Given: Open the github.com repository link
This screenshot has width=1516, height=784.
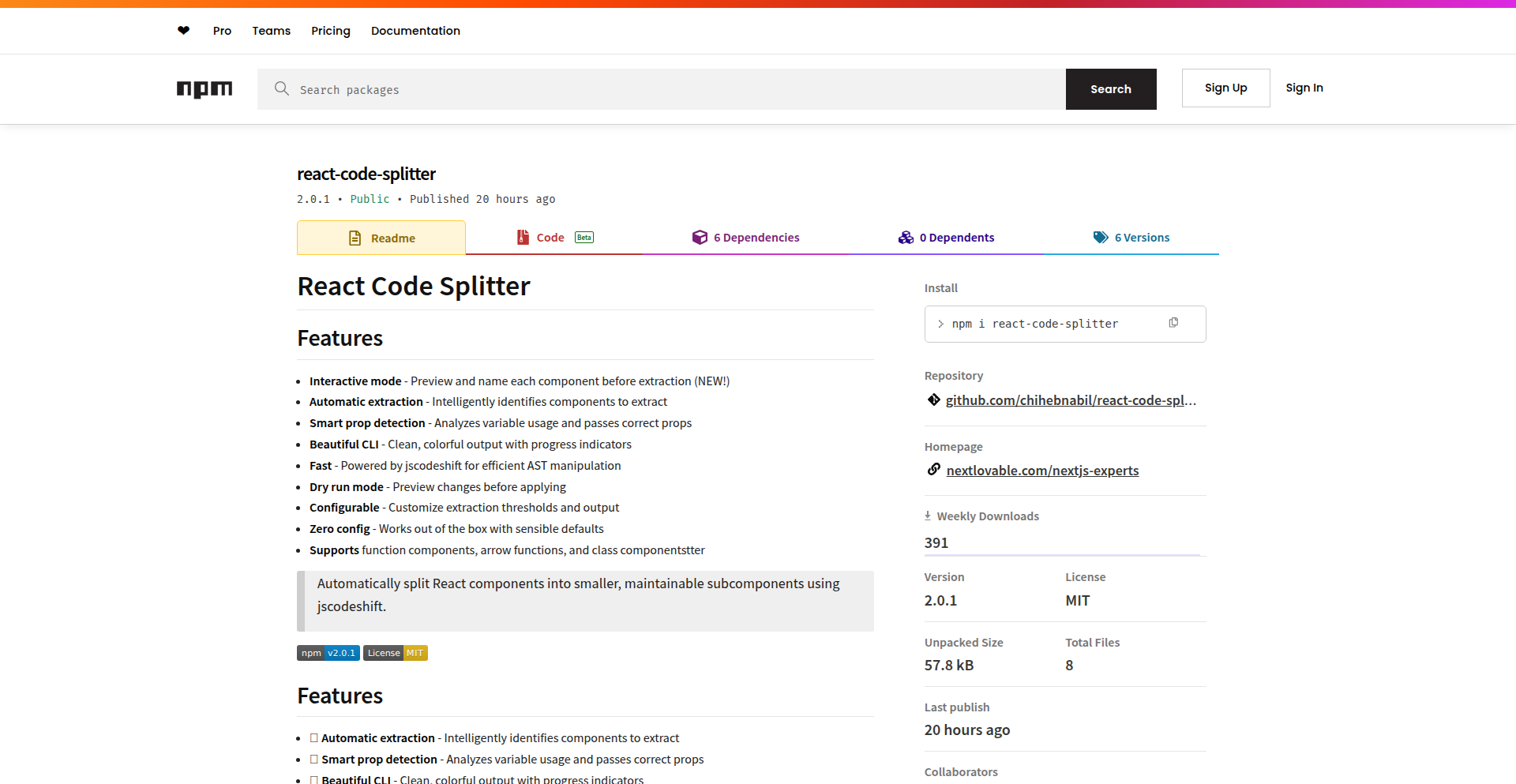Looking at the screenshot, I should point(1071,400).
